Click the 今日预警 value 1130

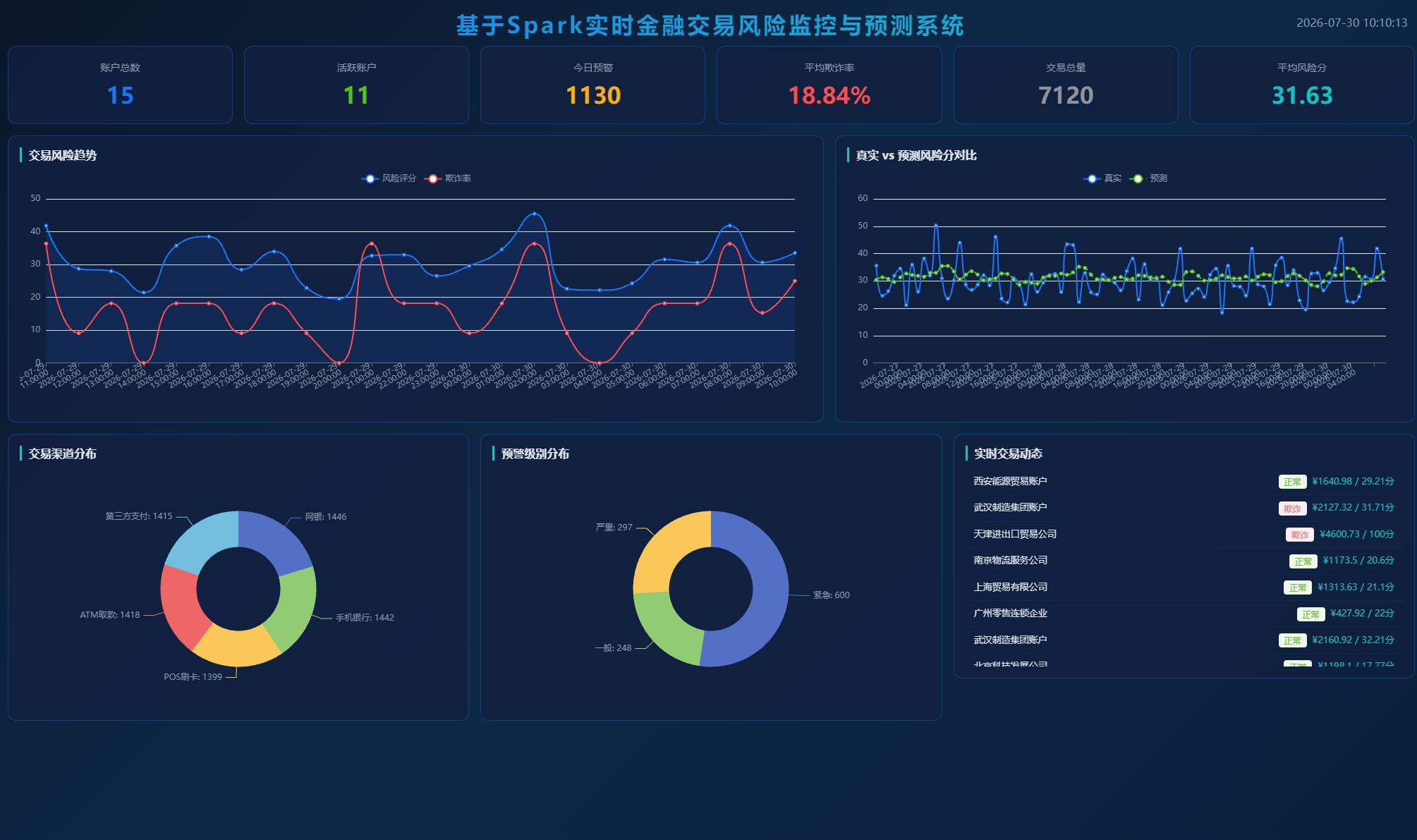tap(593, 95)
